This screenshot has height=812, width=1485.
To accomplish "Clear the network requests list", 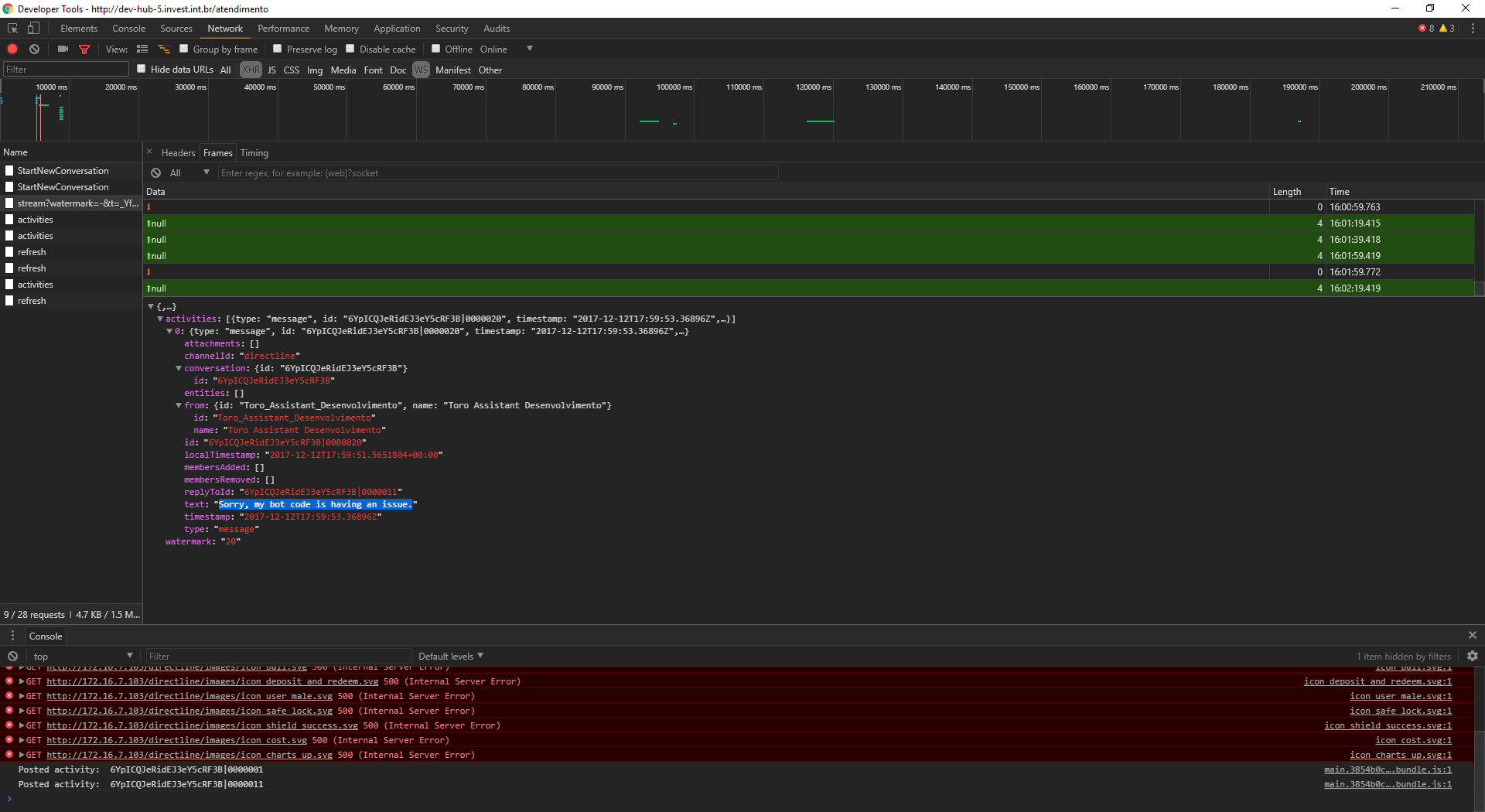I will (x=34, y=48).
